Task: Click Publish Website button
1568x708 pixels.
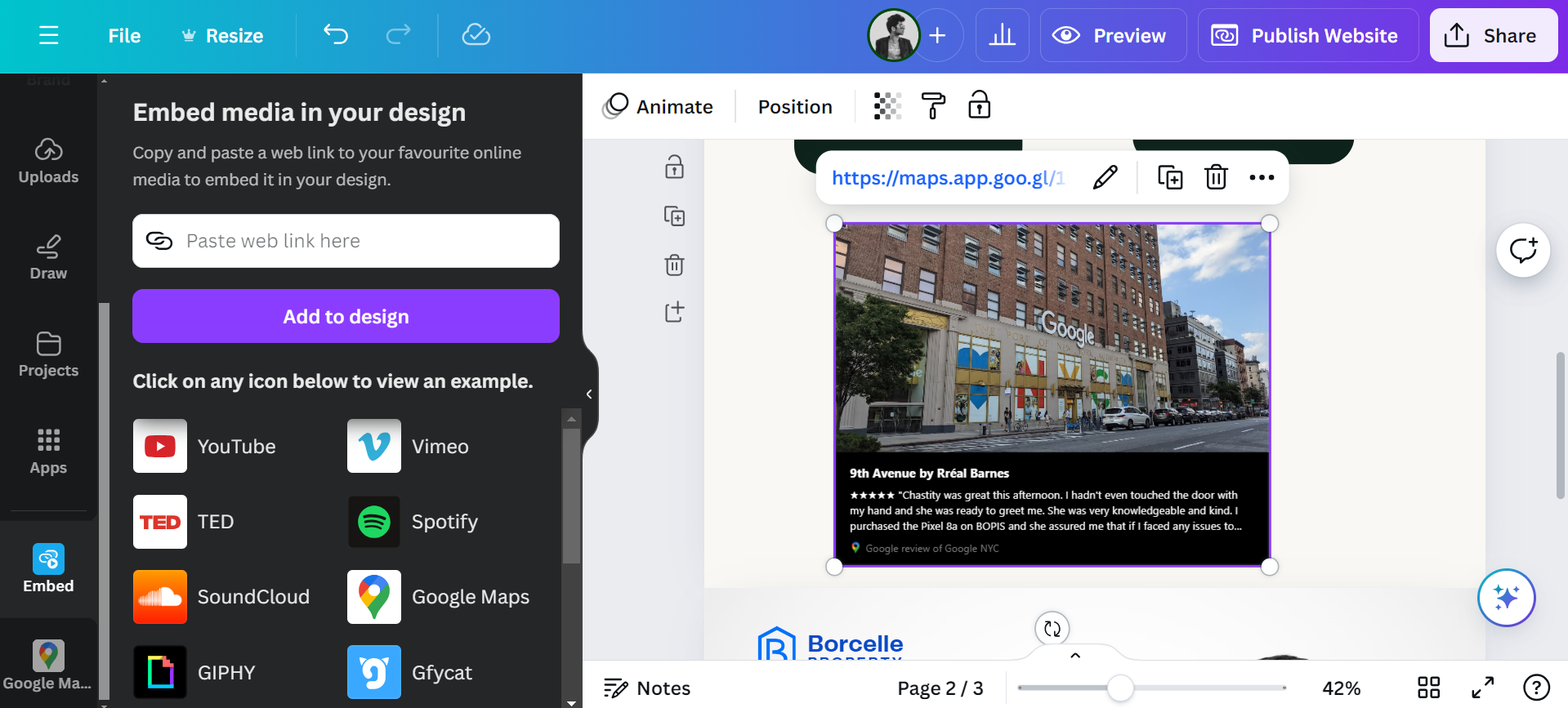Action: coord(1307,35)
